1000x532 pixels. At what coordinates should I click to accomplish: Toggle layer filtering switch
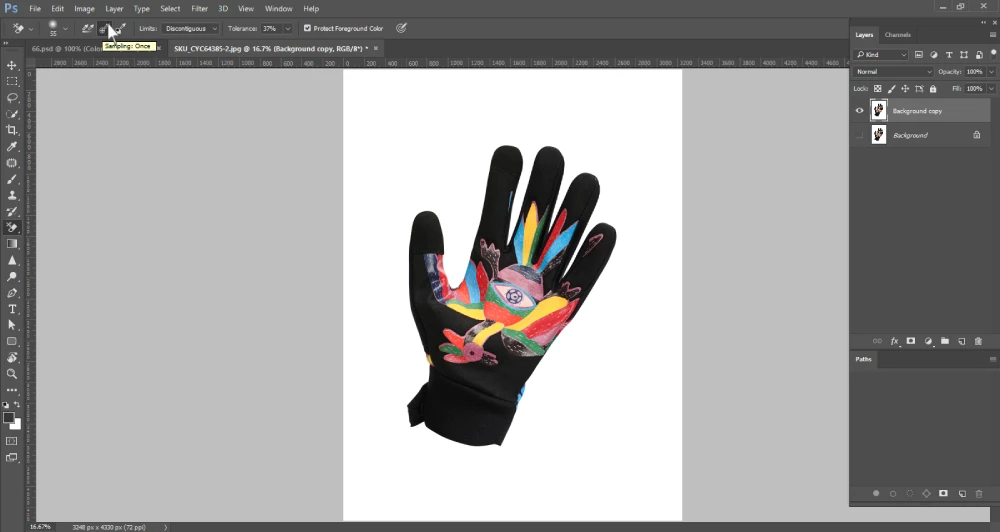tap(994, 54)
